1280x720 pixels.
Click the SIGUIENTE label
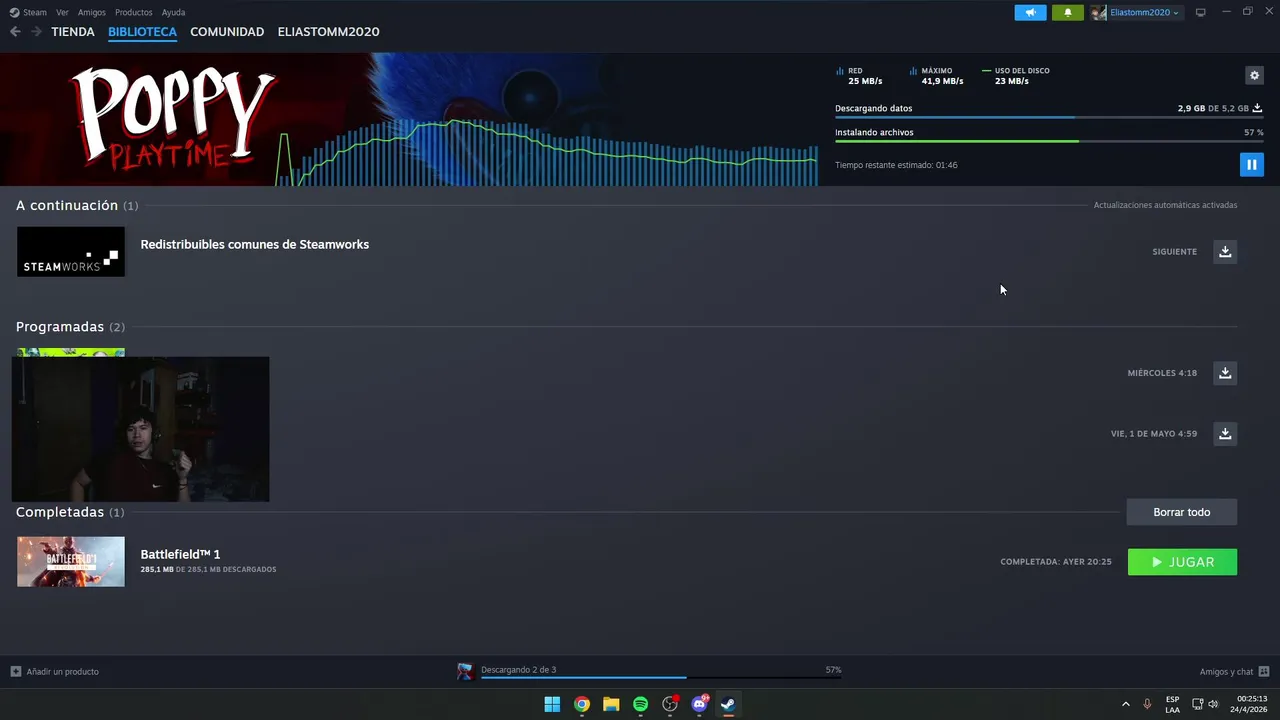point(1174,252)
